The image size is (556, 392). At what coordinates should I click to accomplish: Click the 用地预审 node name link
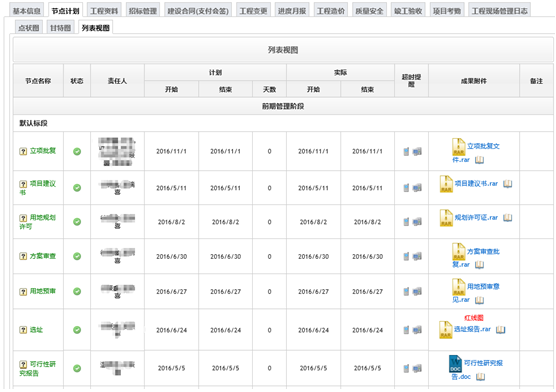point(43,291)
